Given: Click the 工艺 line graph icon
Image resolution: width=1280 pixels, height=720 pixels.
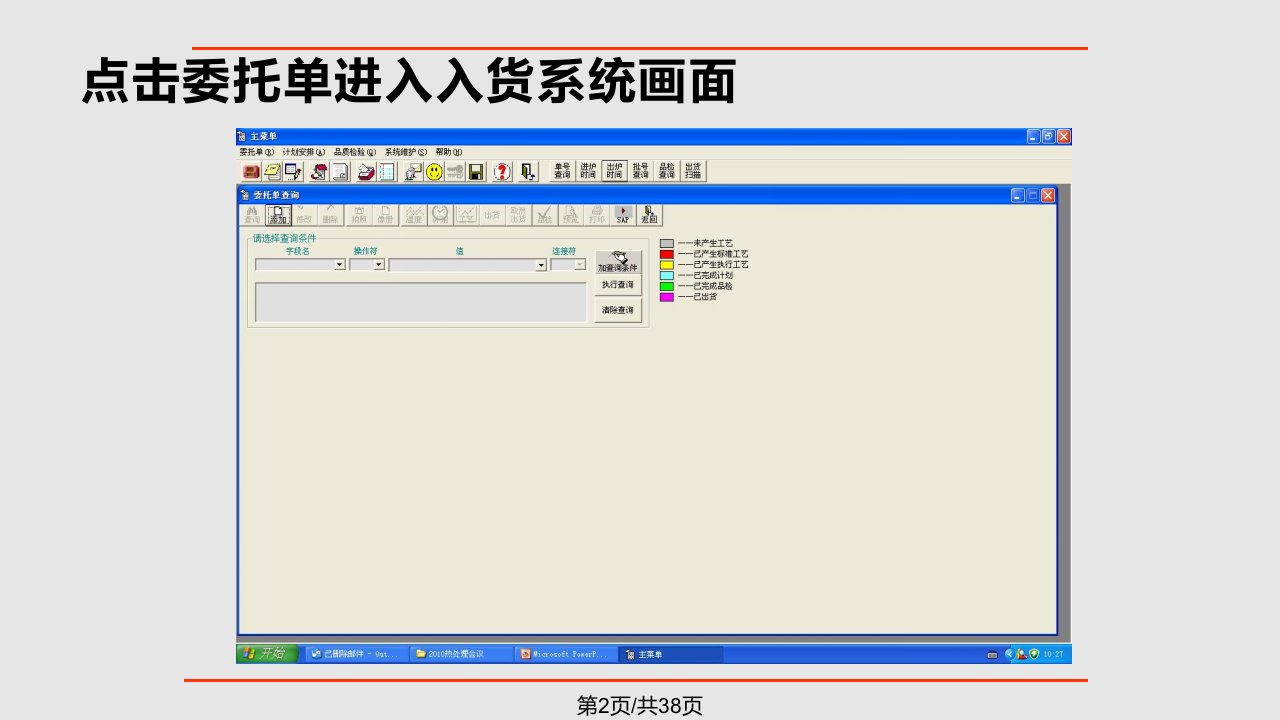Looking at the screenshot, I should click(x=466, y=215).
